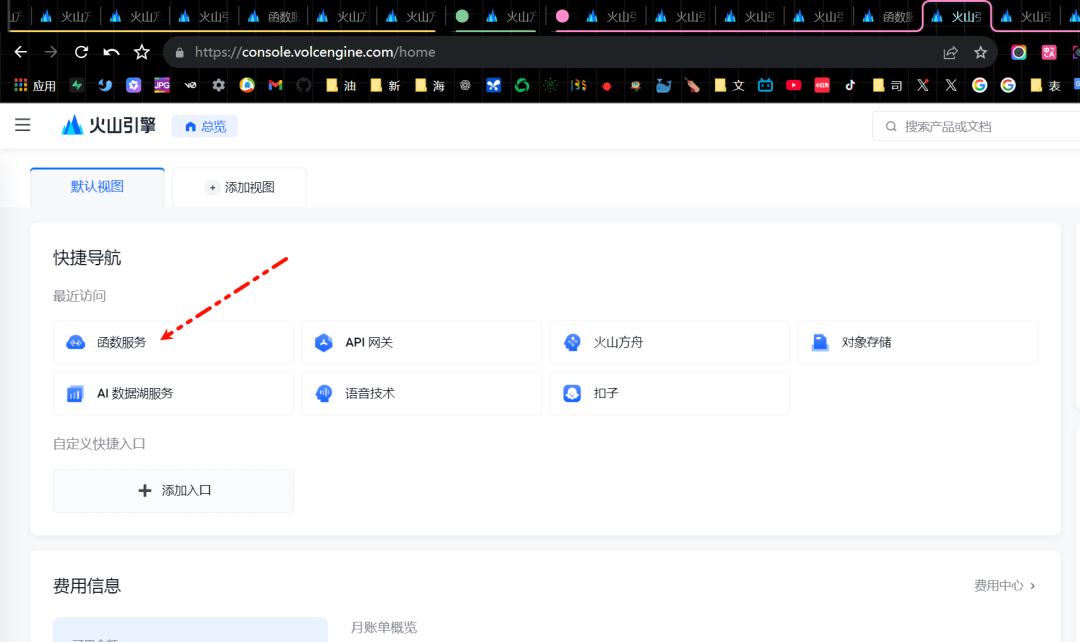Open the 语音技术 shortcut
This screenshot has height=642, width=1080.
[422, 393]
